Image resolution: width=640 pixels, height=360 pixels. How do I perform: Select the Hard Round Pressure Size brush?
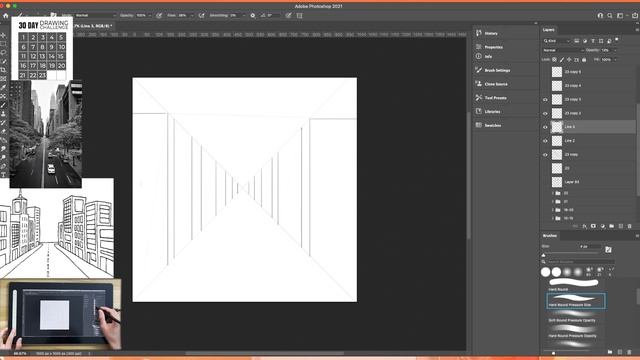coord(576,301)
